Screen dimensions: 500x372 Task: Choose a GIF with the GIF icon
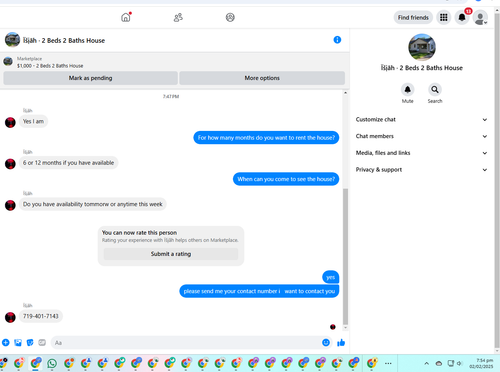pos(42,342)
